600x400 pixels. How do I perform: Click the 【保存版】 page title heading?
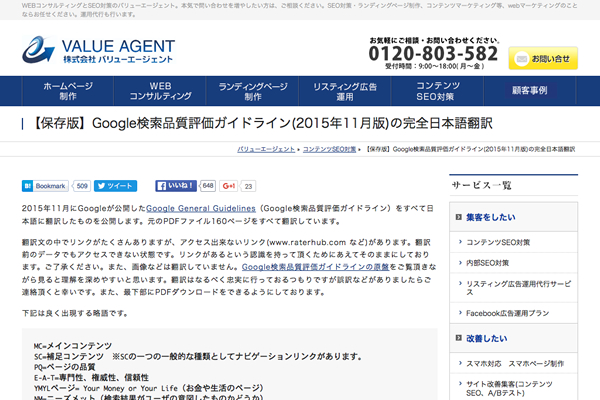coord(261,123)
